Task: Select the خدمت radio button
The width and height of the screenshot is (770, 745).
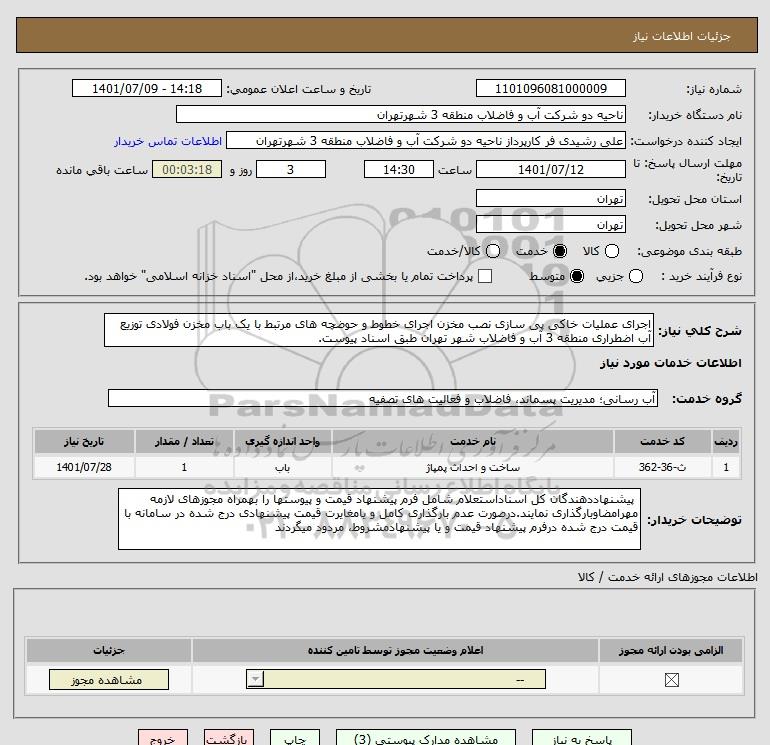Action: (559, 251)
